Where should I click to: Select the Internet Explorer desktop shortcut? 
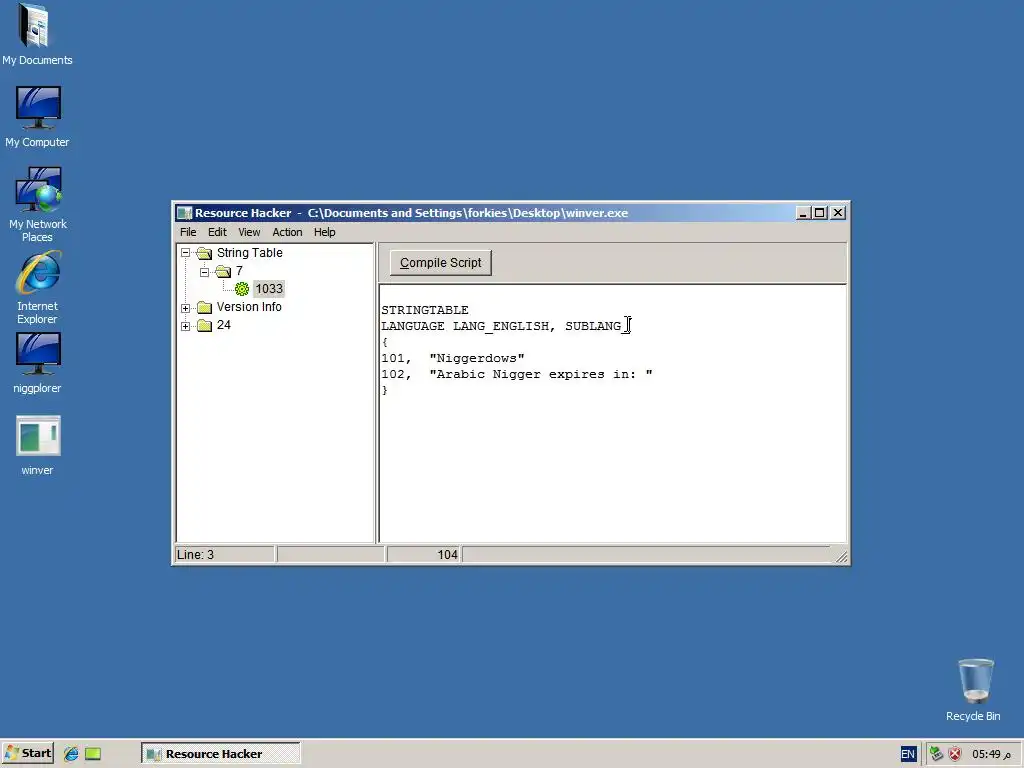pos(37,289)
